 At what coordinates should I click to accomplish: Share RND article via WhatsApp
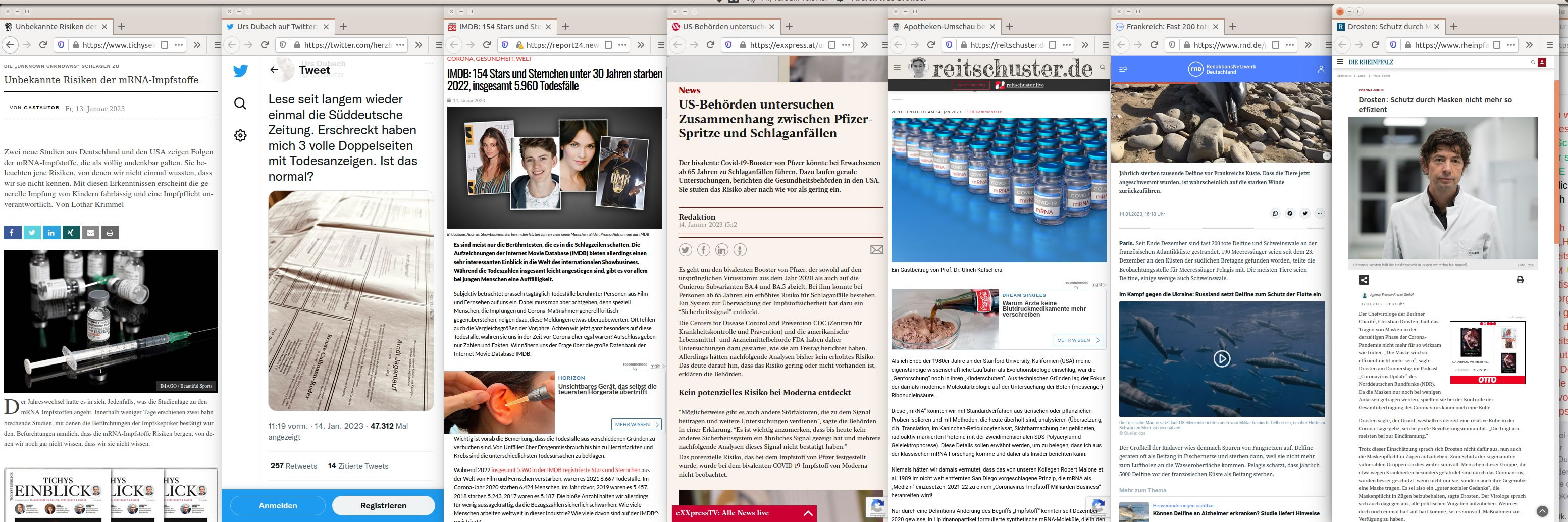[x=1275, y=214]
